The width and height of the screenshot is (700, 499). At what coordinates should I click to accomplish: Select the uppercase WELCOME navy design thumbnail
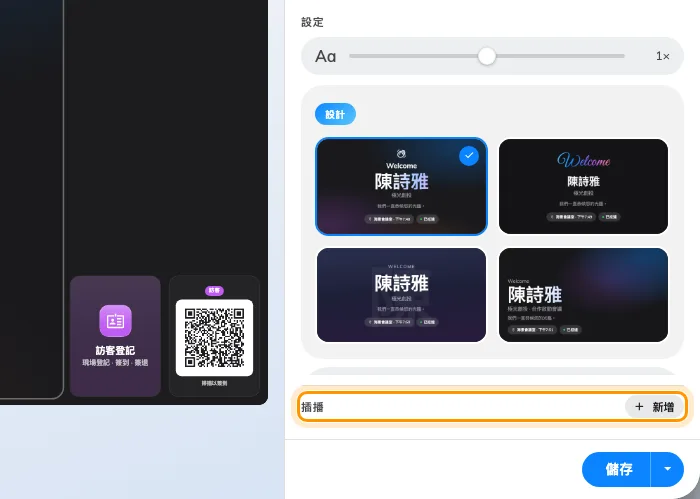401,295
